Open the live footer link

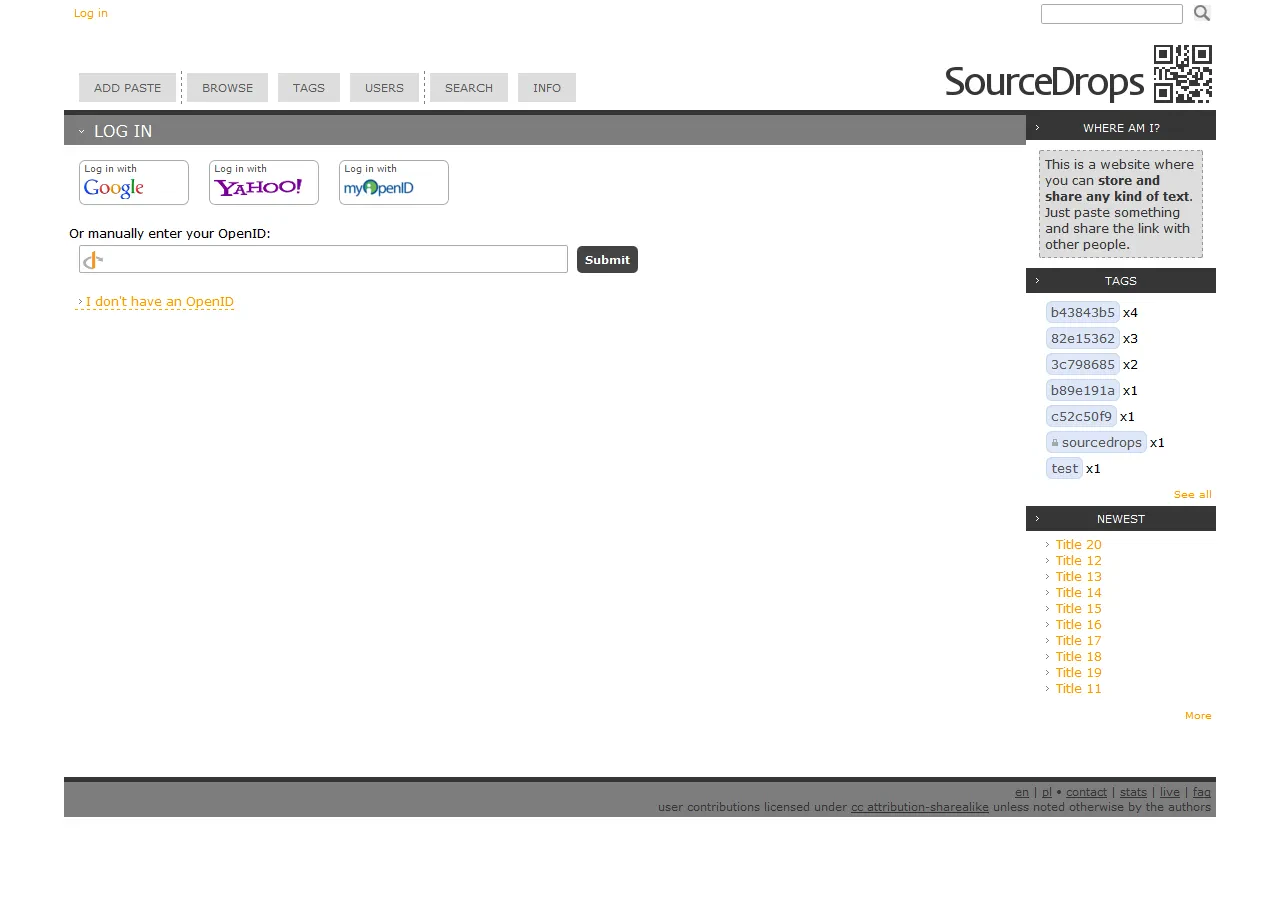tap(1170, 792)
